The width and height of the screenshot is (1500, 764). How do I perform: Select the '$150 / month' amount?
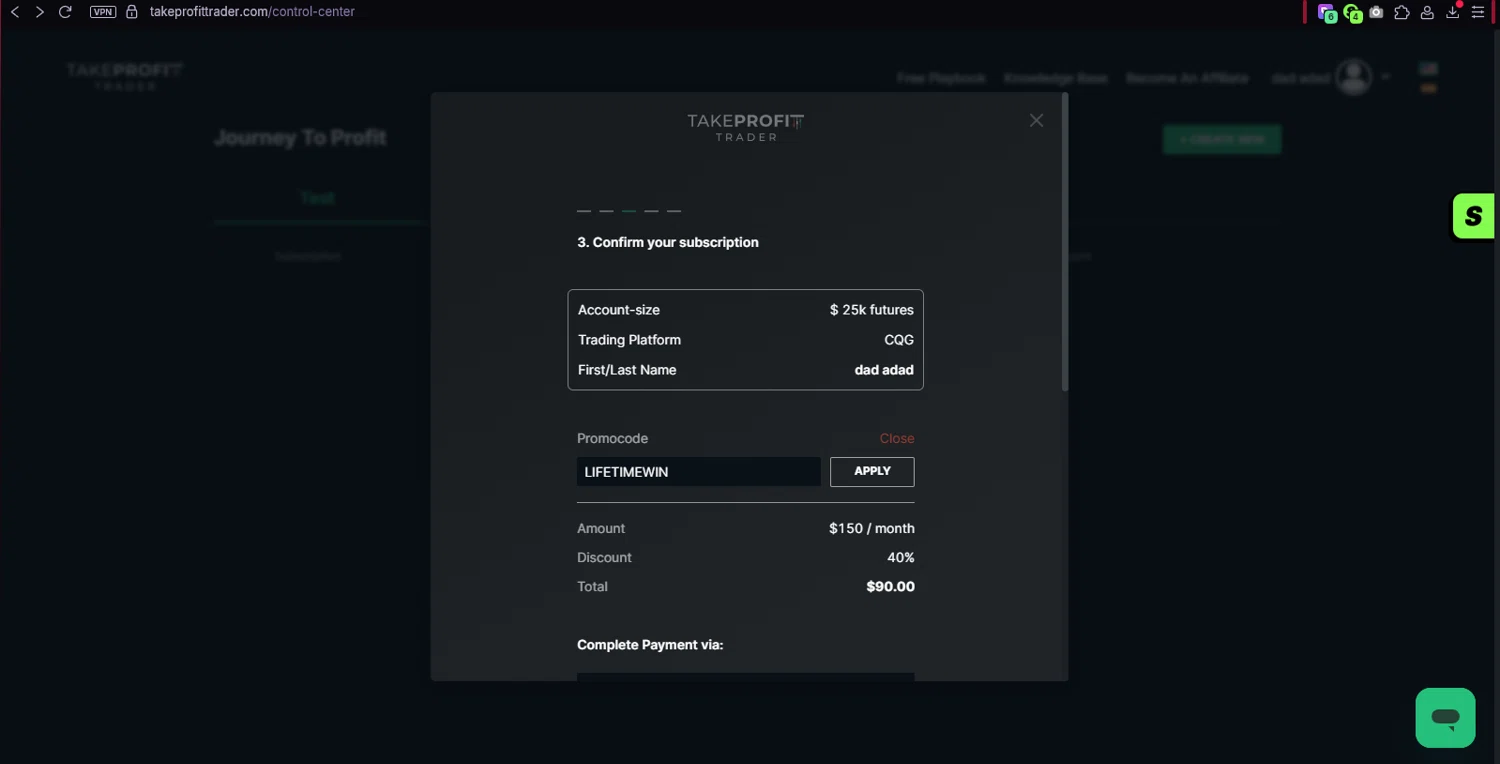point(872,528)
